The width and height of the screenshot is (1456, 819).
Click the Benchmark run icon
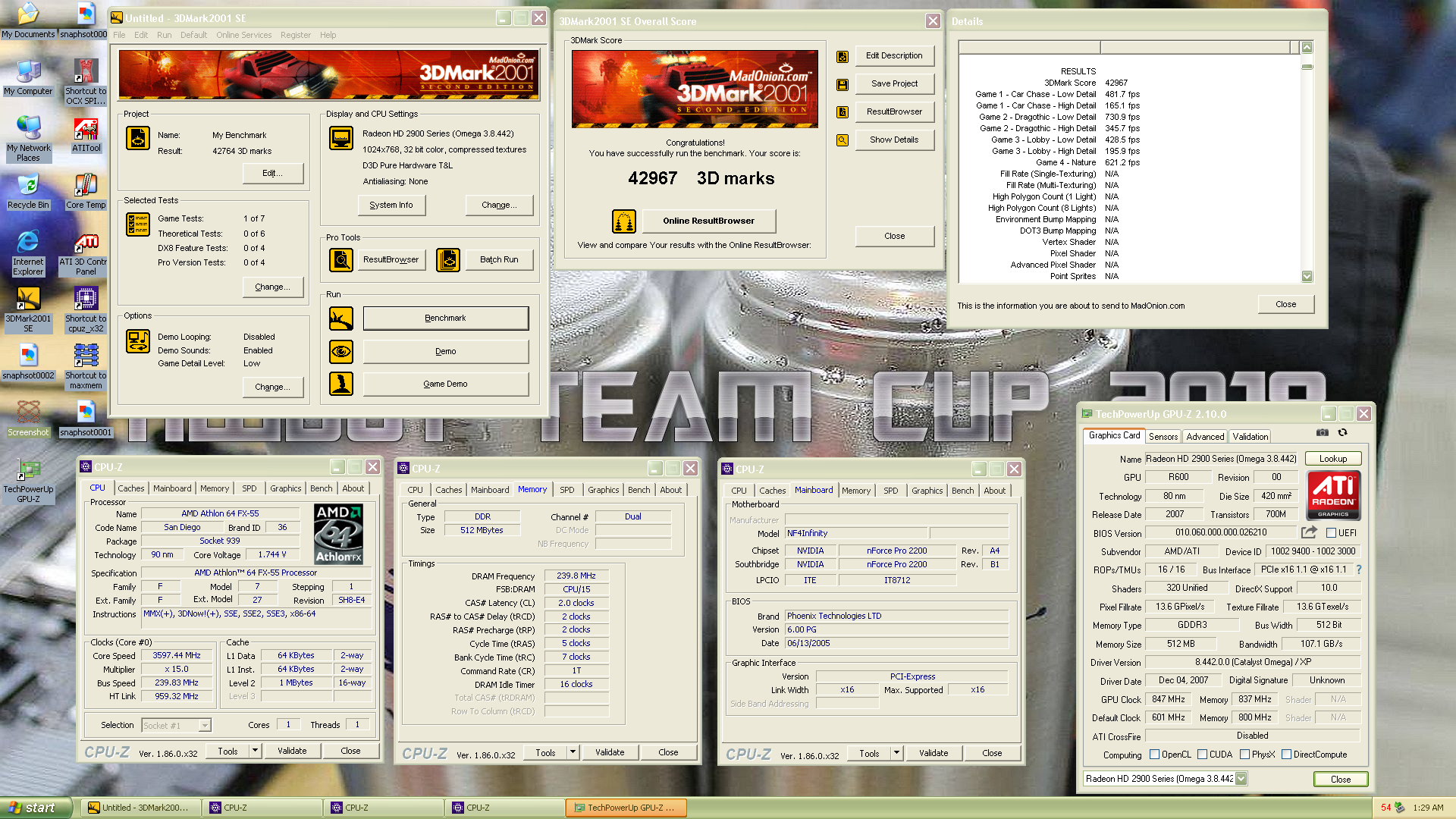[x=341, y=318]
